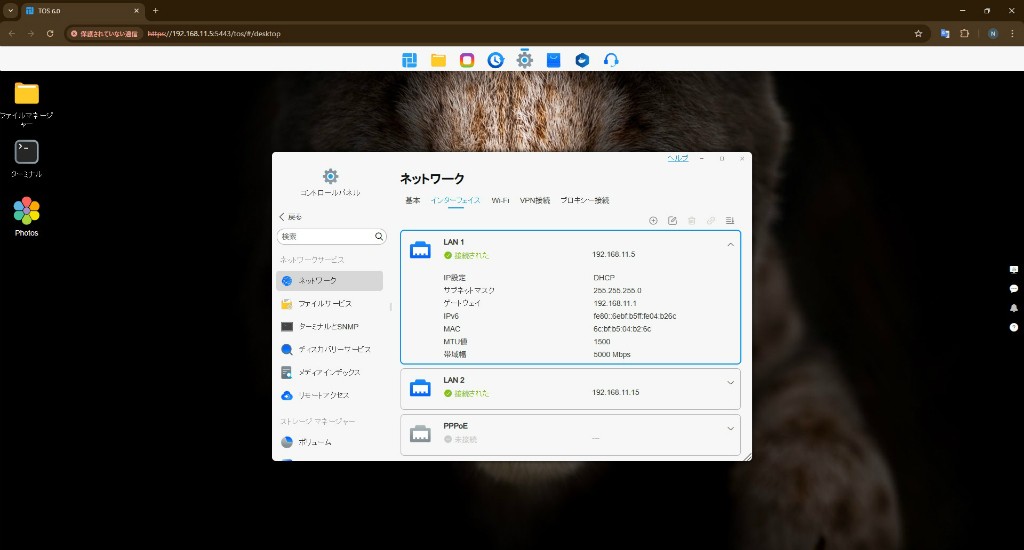Click the subnet mask 255.255.255.0

pos(617,291)
